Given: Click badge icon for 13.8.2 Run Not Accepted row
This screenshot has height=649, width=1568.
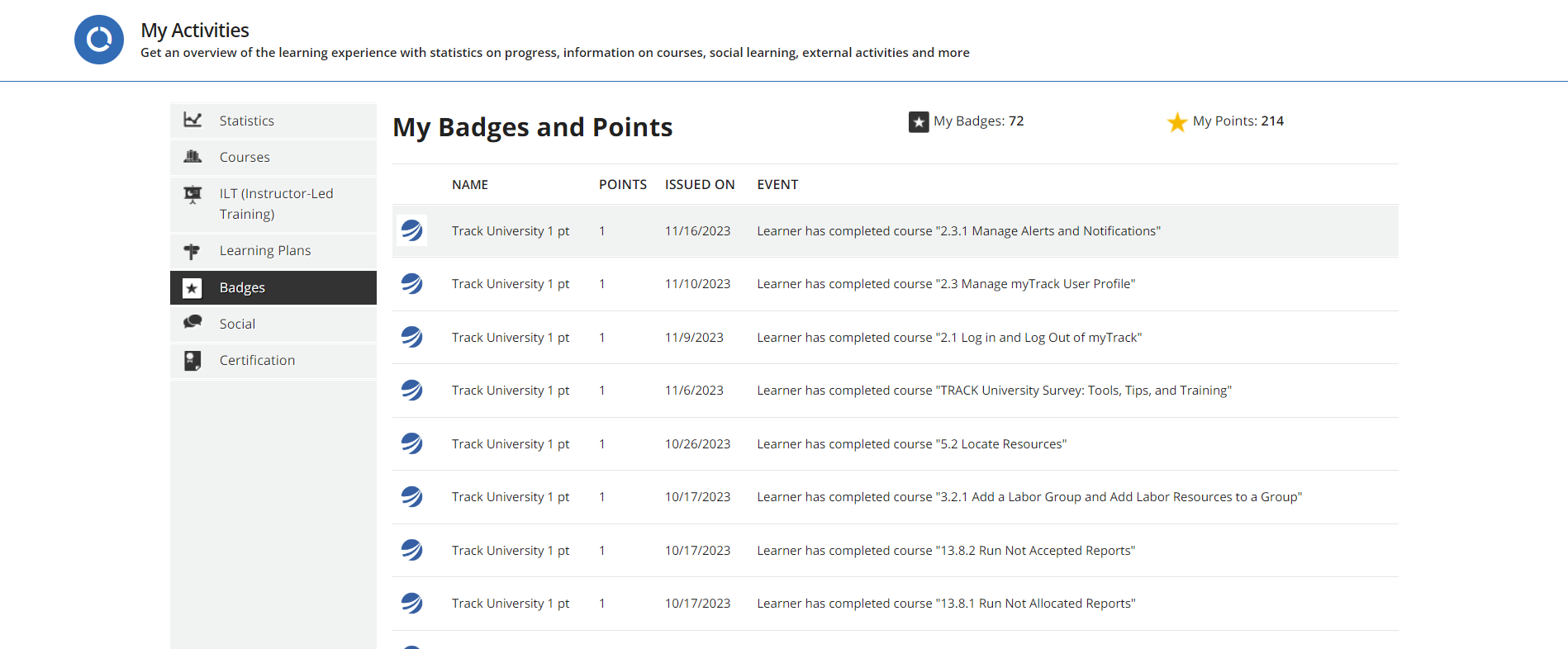Looking at the screenshot, I should (411, 550).
